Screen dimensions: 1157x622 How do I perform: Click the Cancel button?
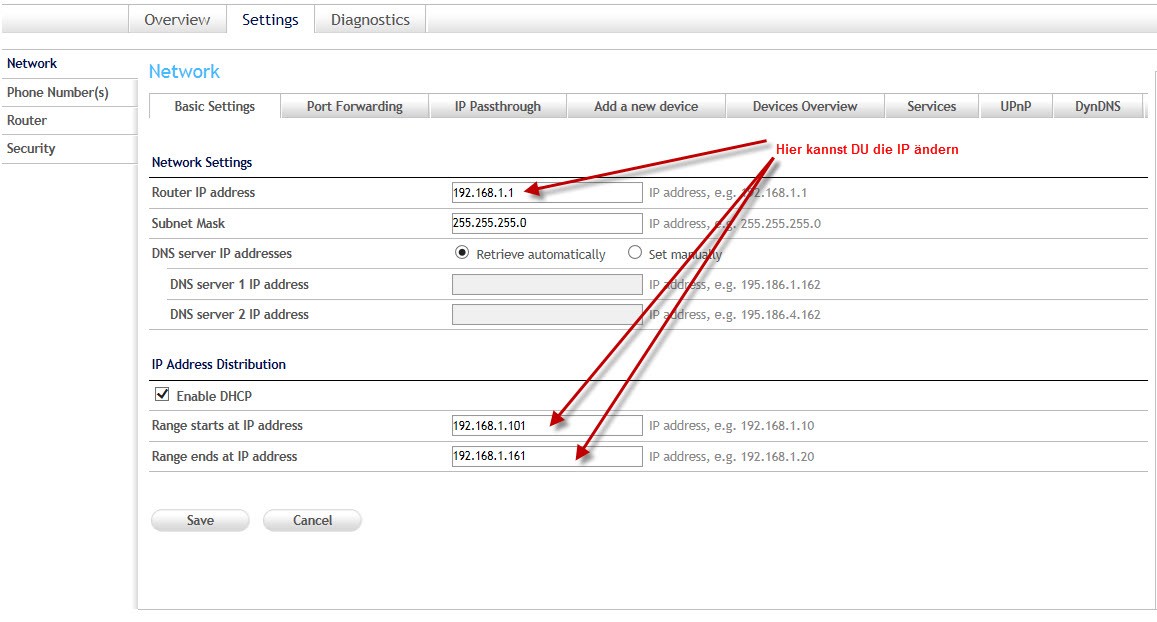tap(312, 520)
